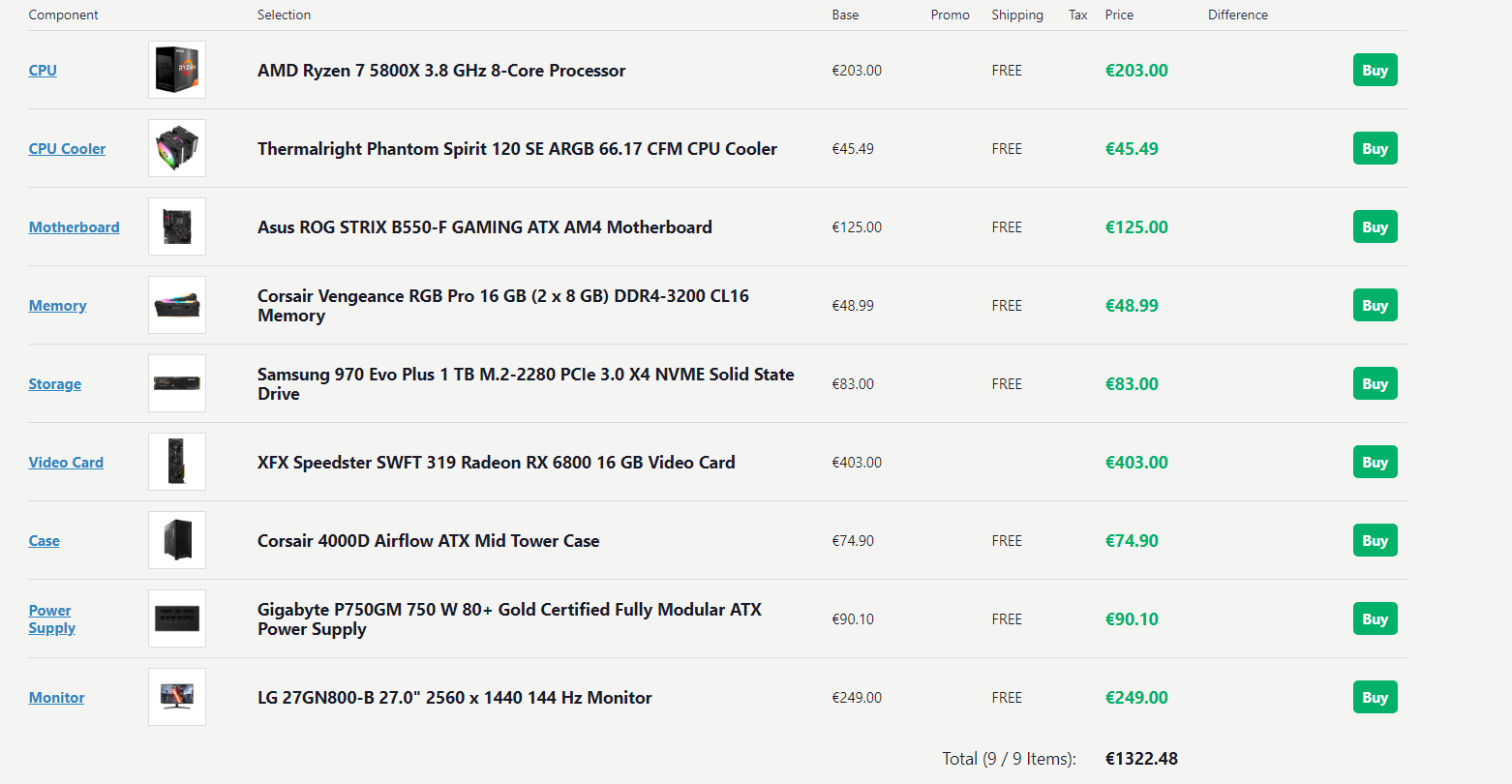Click the Gigabyte P750GM power supply thumbnail
1512x784 pixels.
pyautogui.click(x=176, y=618)
